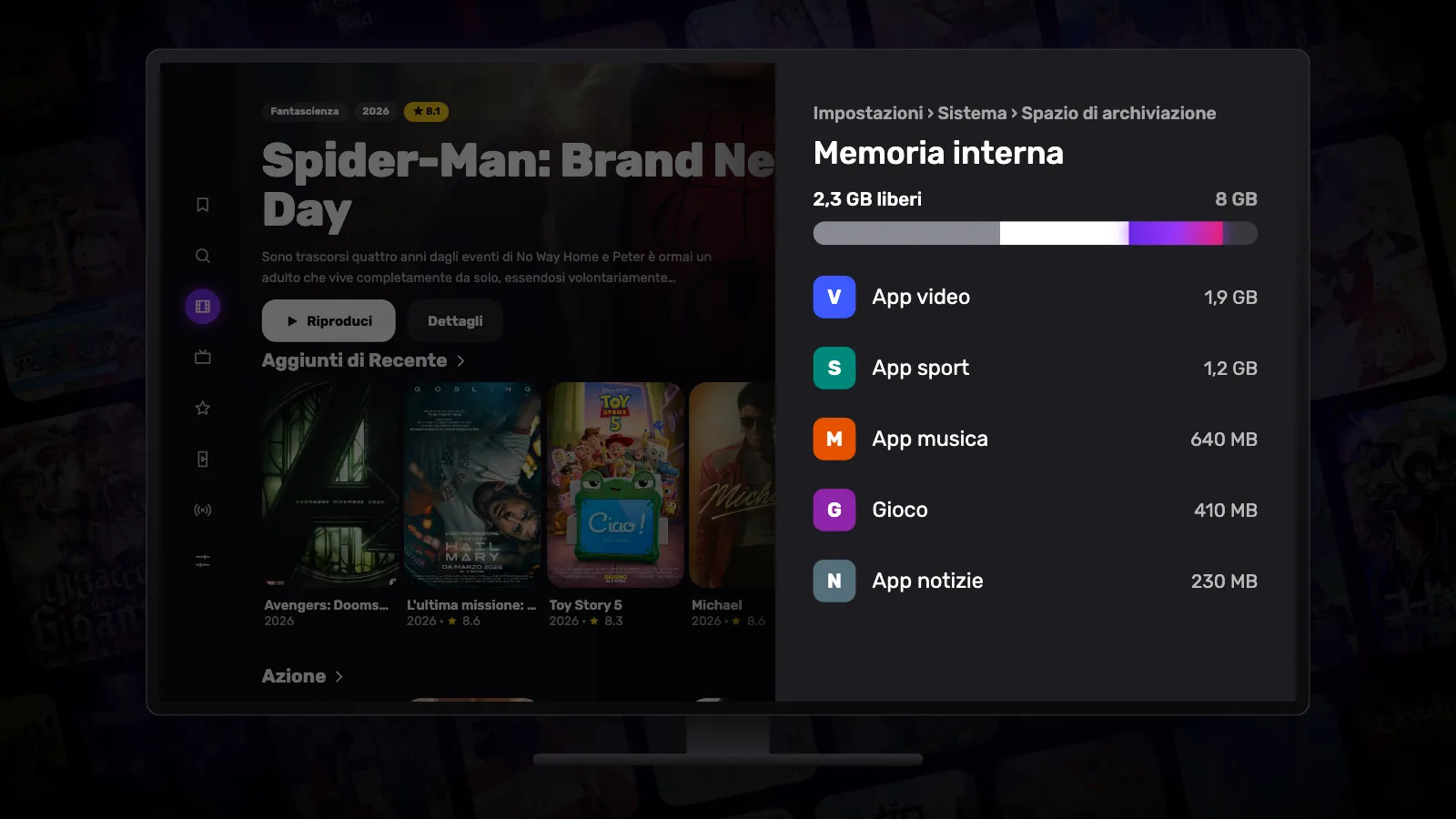Viewport: 1456px width, 819px height.
Task: Click the '640 MB' size value
Action: click(1224, 440)
